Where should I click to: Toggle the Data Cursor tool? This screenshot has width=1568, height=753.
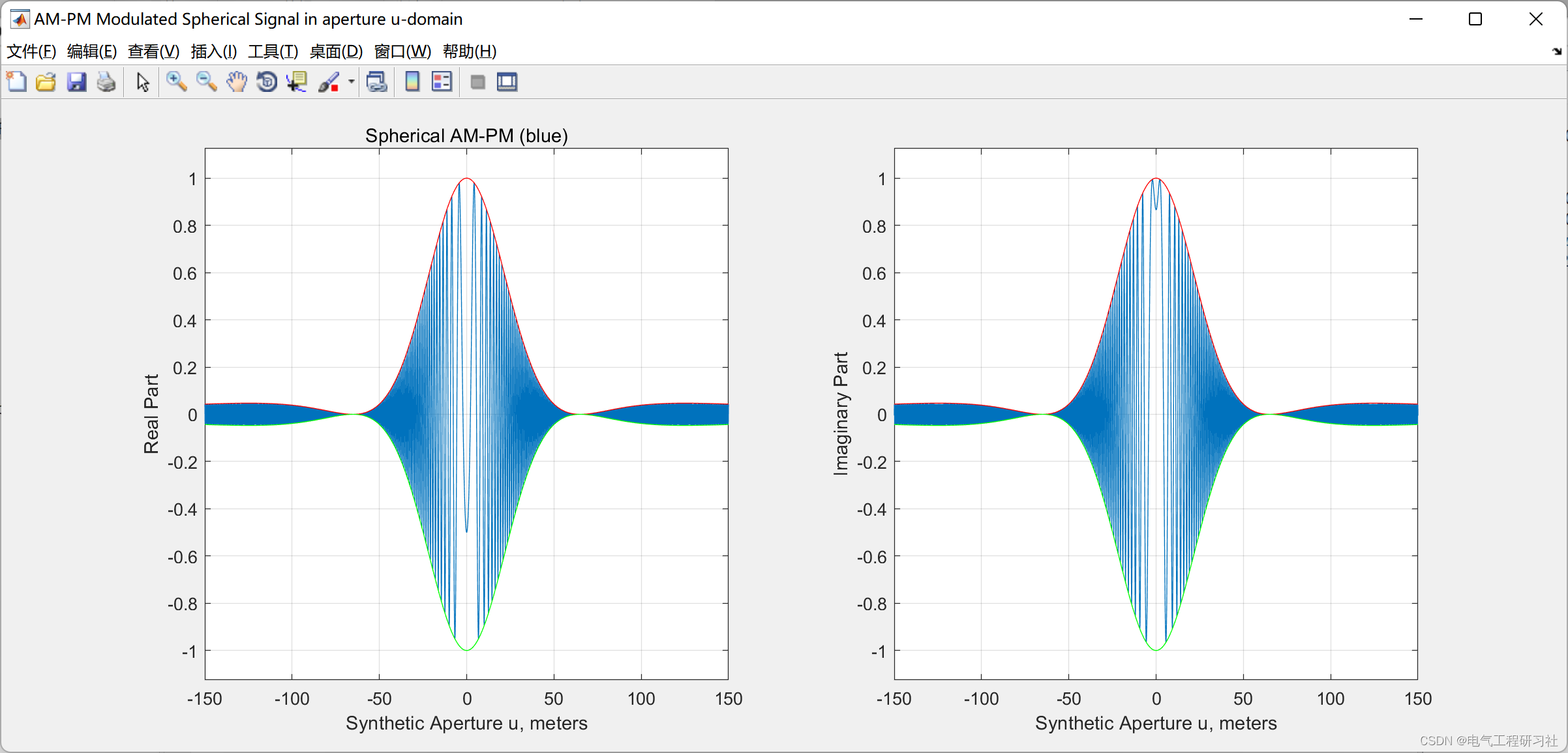click(x=297, y=82)
